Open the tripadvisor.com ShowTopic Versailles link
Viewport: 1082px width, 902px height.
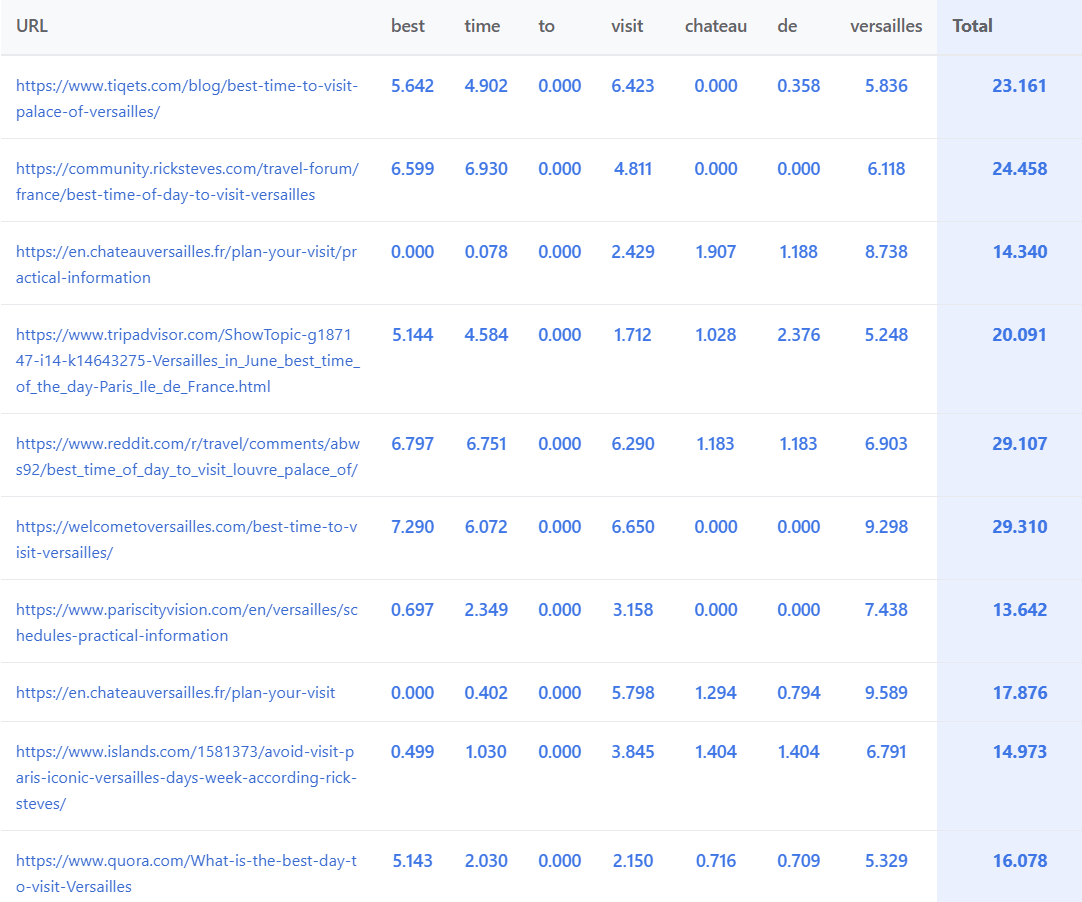click(188, 360)
